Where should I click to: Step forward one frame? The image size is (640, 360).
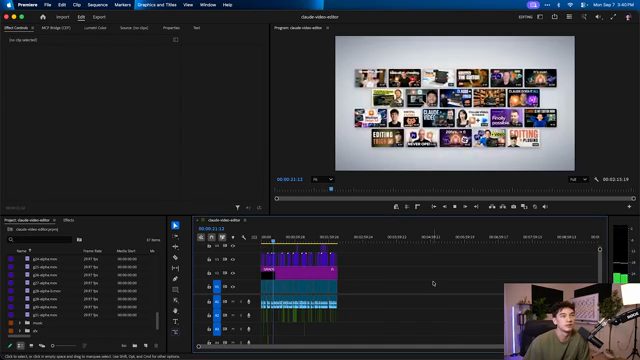point(465,207)
